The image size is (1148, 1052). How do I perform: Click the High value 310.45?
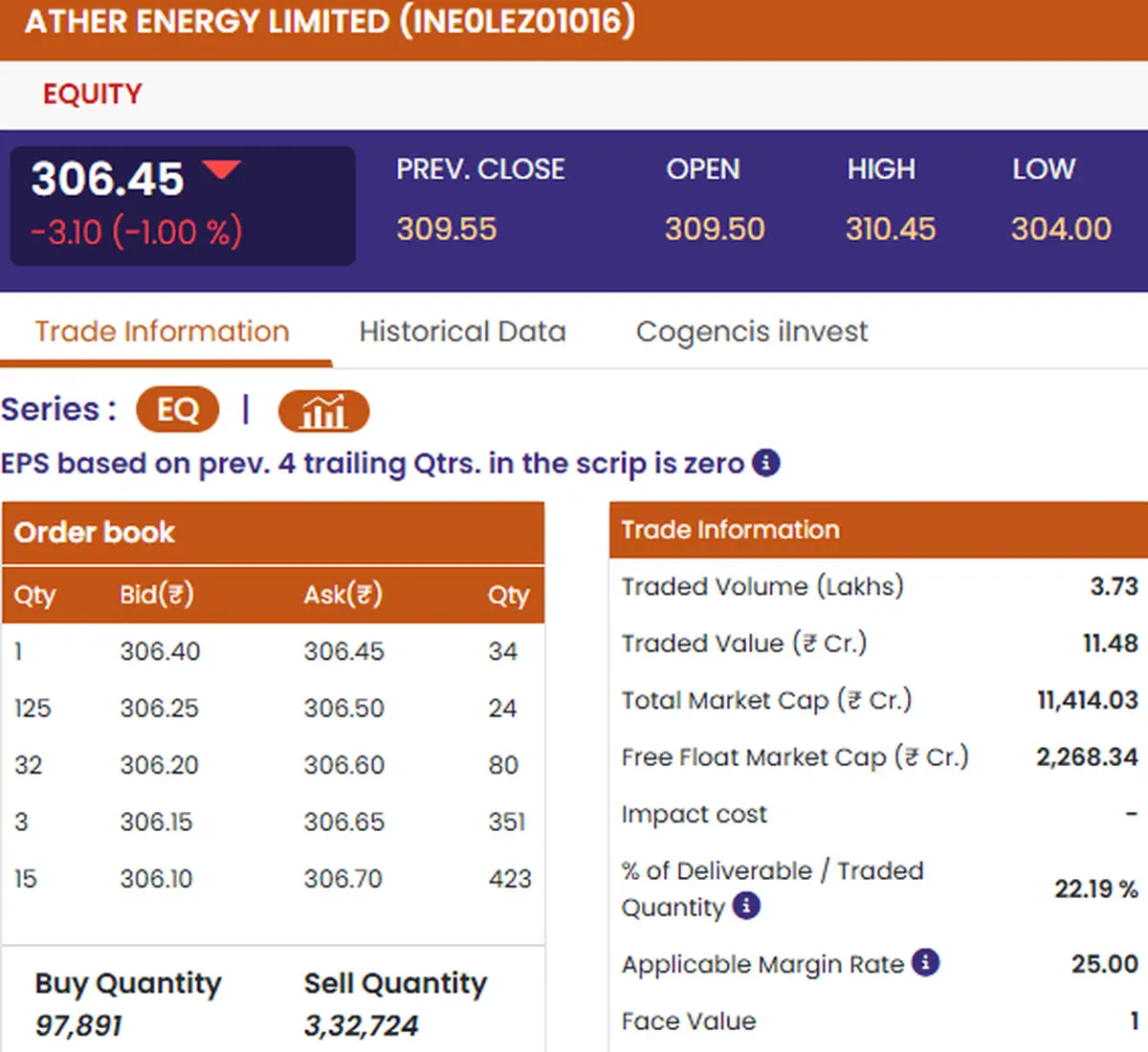point(891,230)
